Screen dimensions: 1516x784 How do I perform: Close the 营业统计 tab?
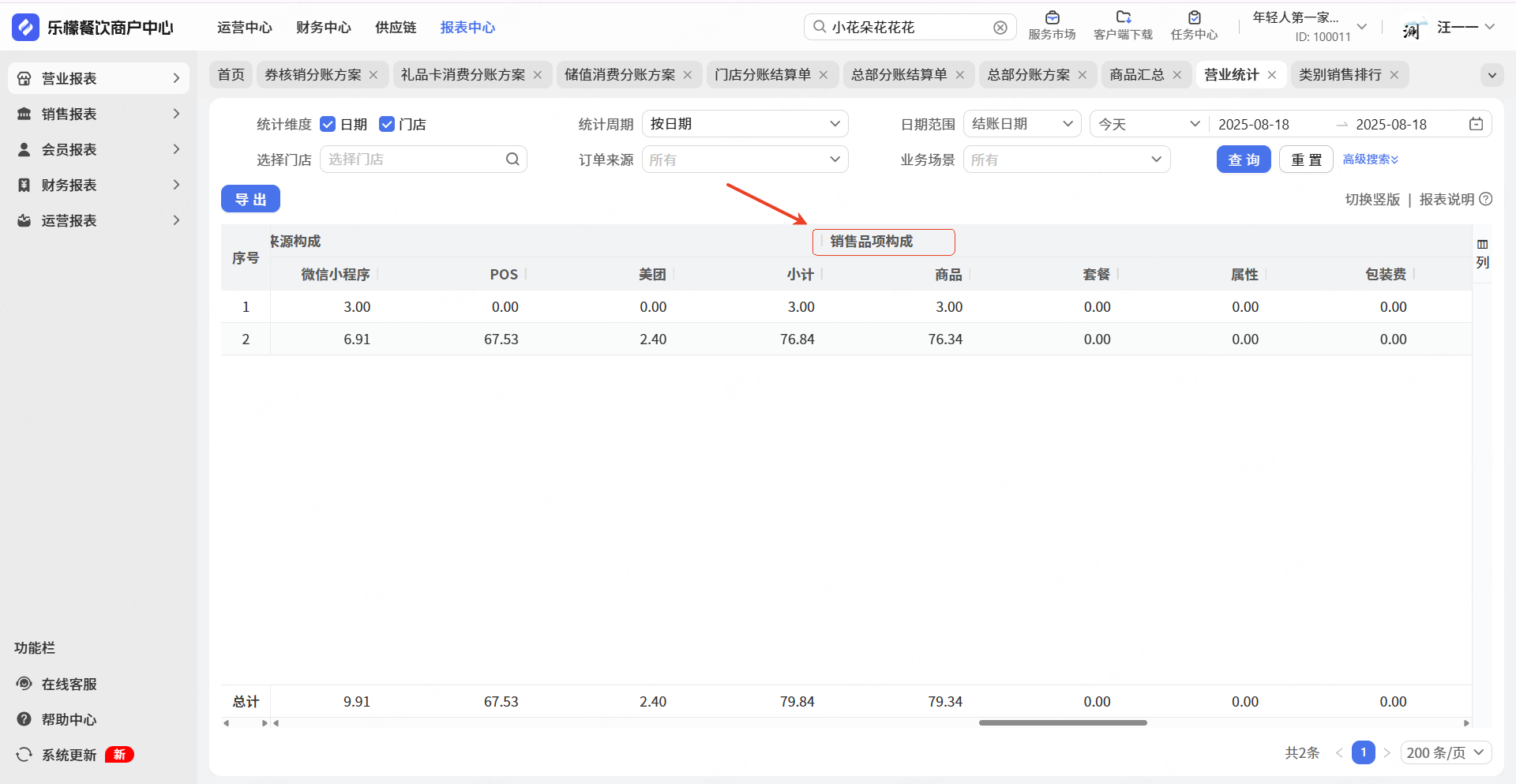[x=1272, y=75]
